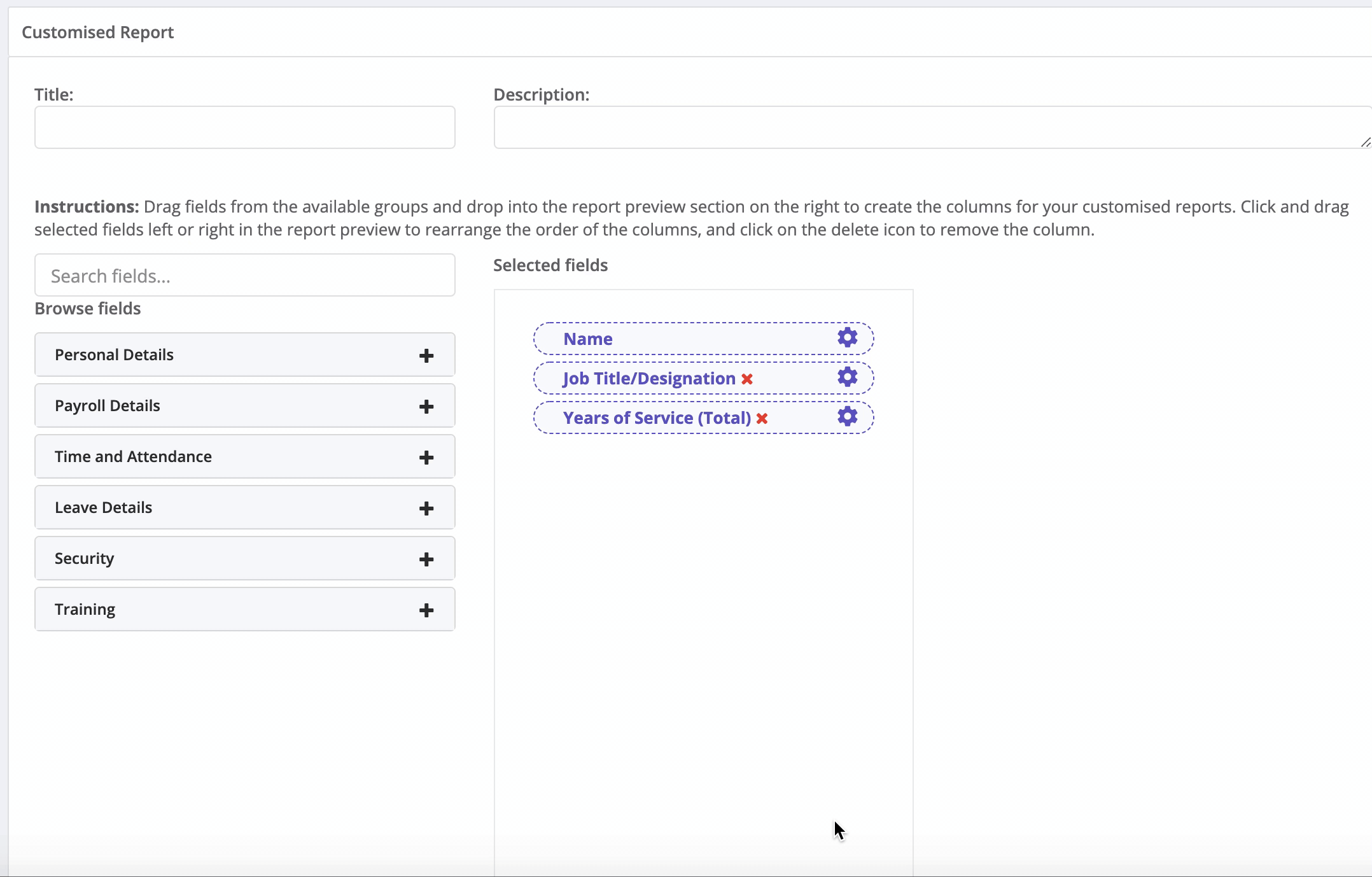This screenshot has width=1372, height=877.
Task: Open settings gear for Name field
Action: (847, 337)
